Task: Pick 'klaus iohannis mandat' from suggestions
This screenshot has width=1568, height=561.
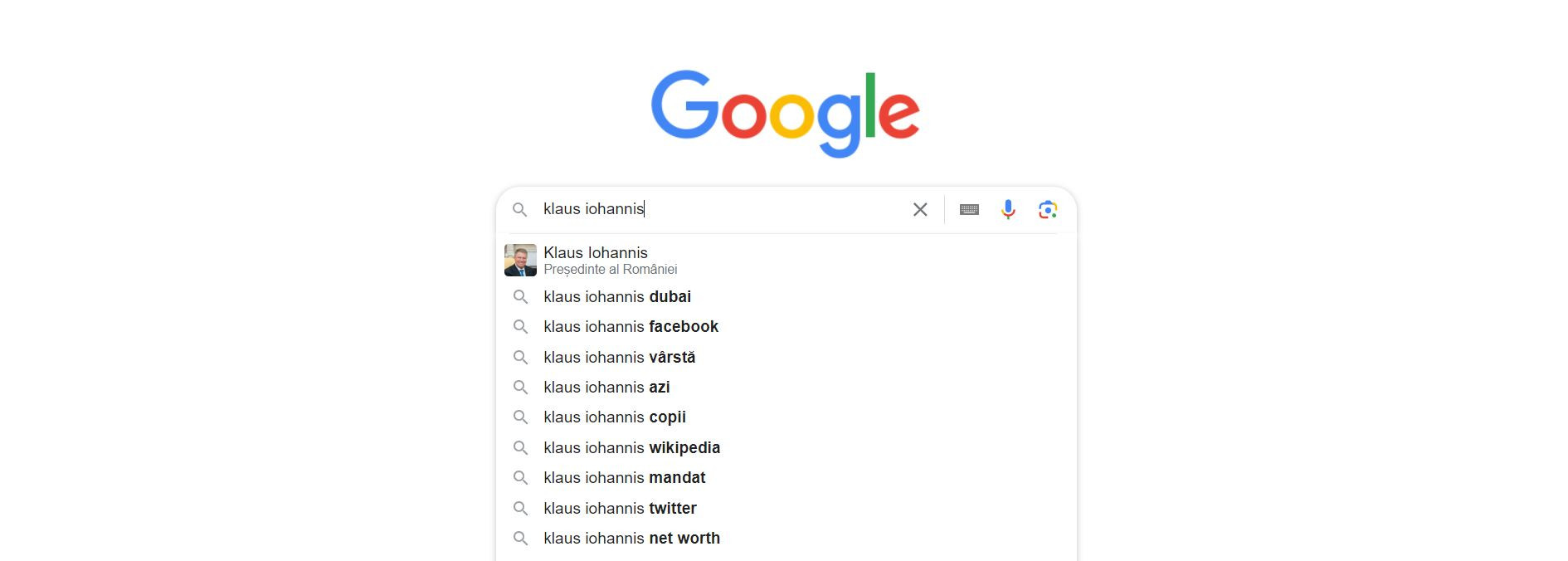Action: [624, 478]
